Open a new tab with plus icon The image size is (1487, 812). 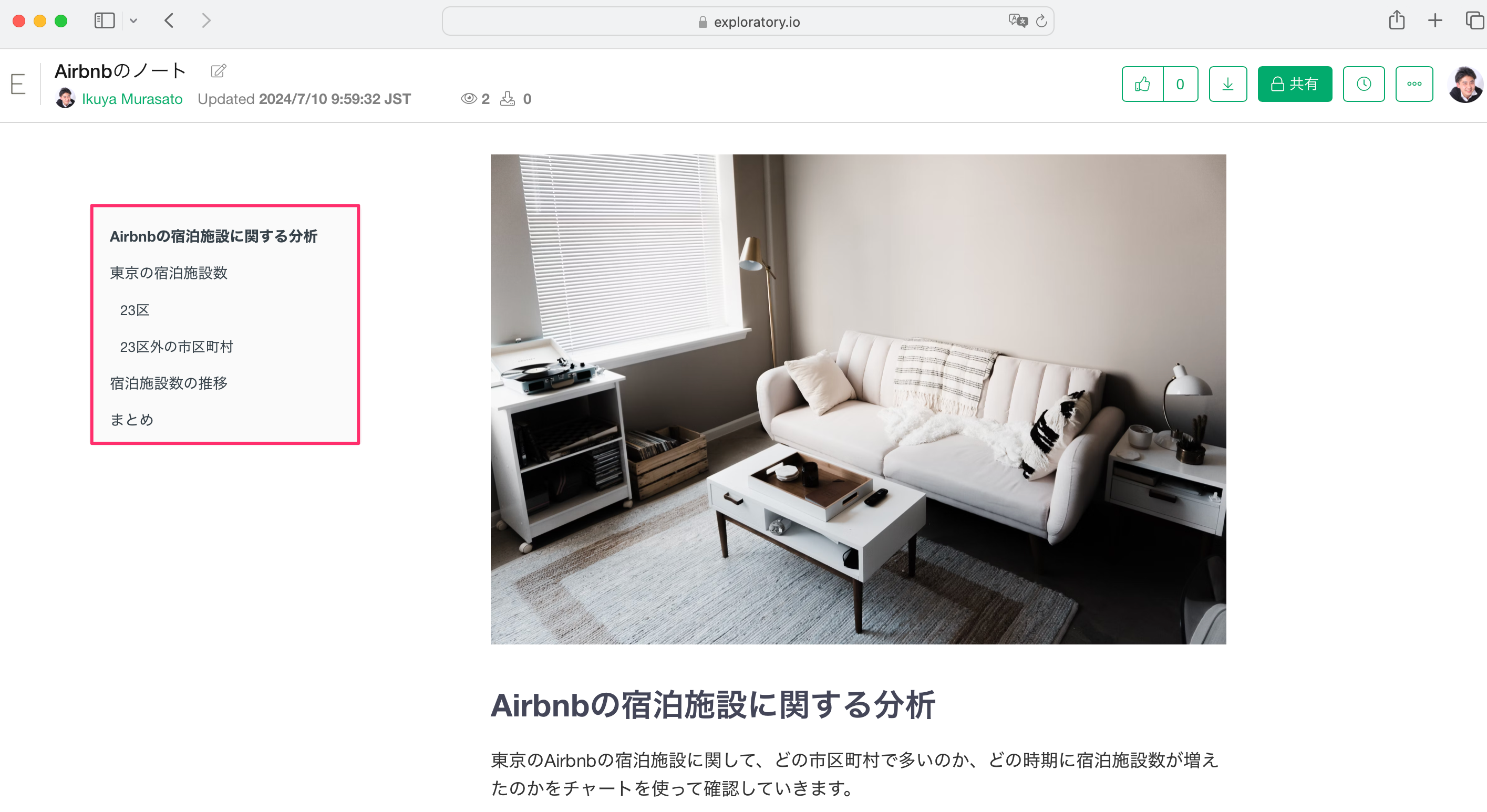pos(1435,21)
